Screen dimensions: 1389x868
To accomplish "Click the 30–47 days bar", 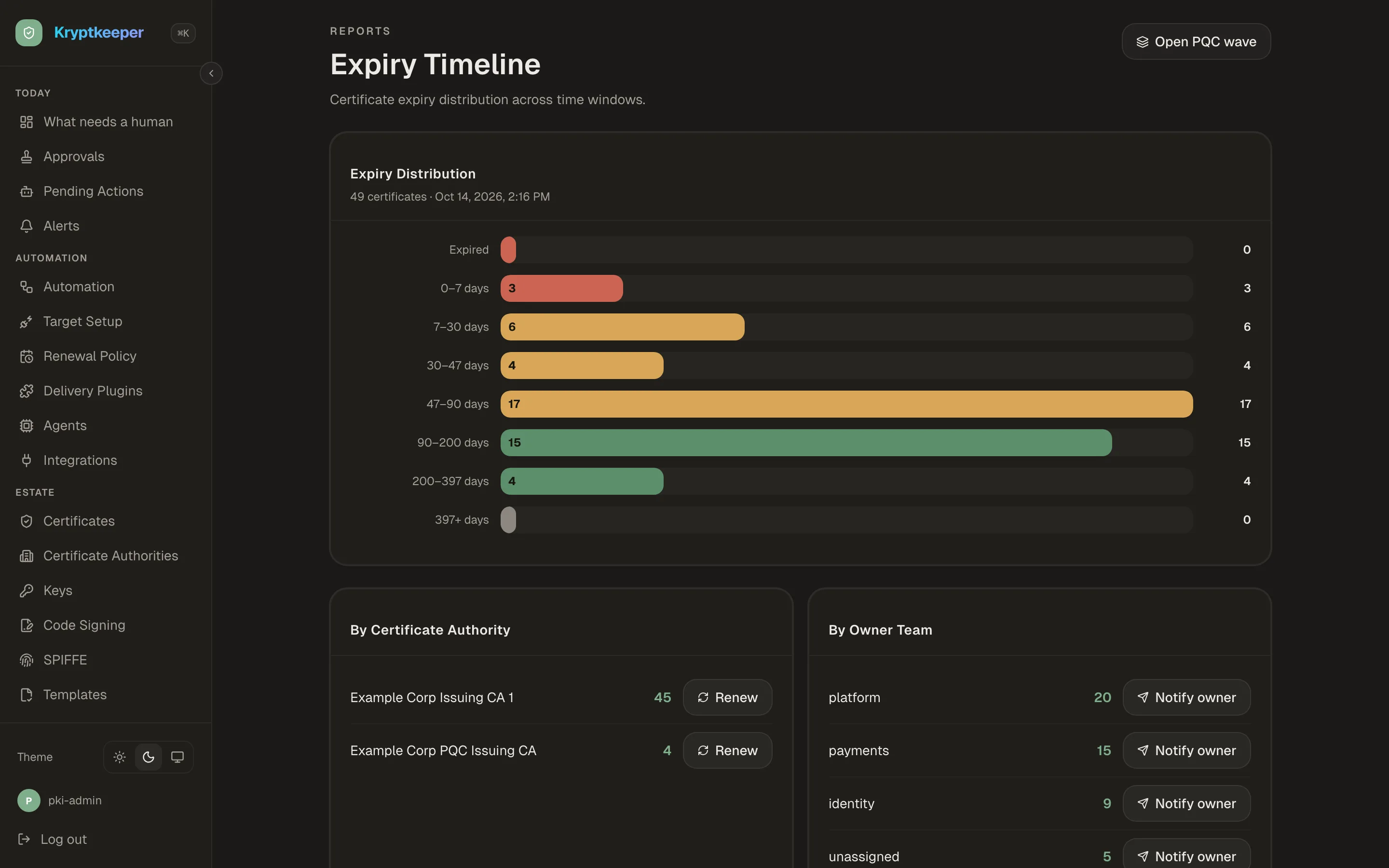I will click(x=582, y=365).
